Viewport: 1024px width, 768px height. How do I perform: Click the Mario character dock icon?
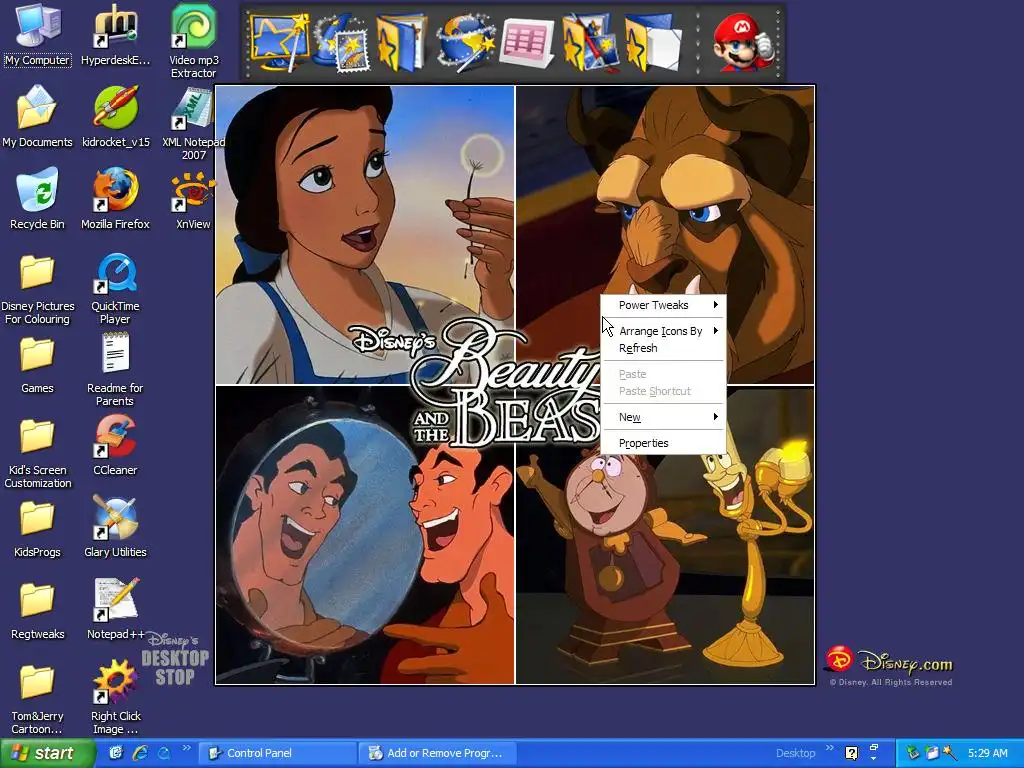(743, 43)
